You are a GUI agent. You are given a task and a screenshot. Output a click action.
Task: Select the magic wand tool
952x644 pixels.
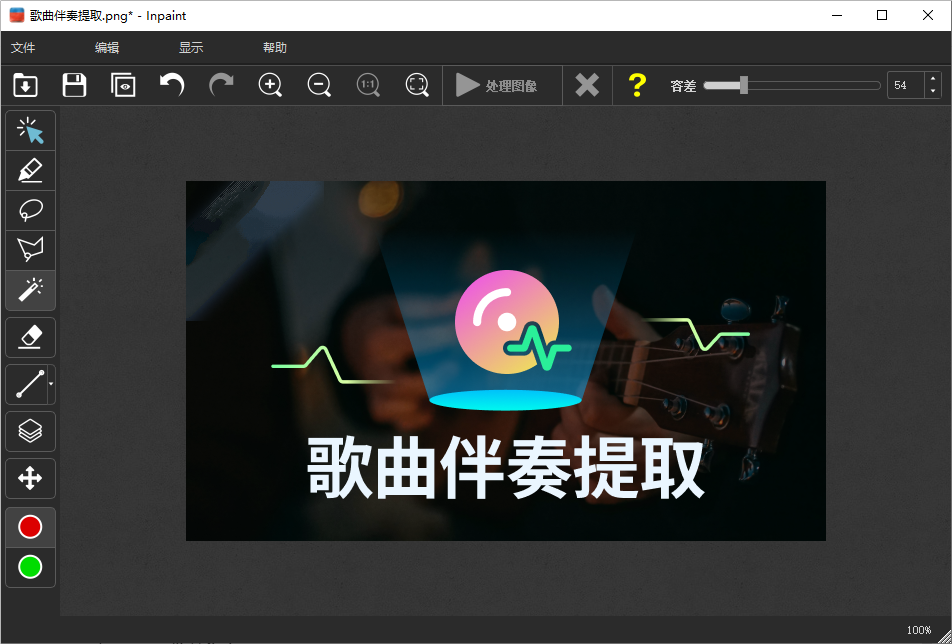(30, 290)
